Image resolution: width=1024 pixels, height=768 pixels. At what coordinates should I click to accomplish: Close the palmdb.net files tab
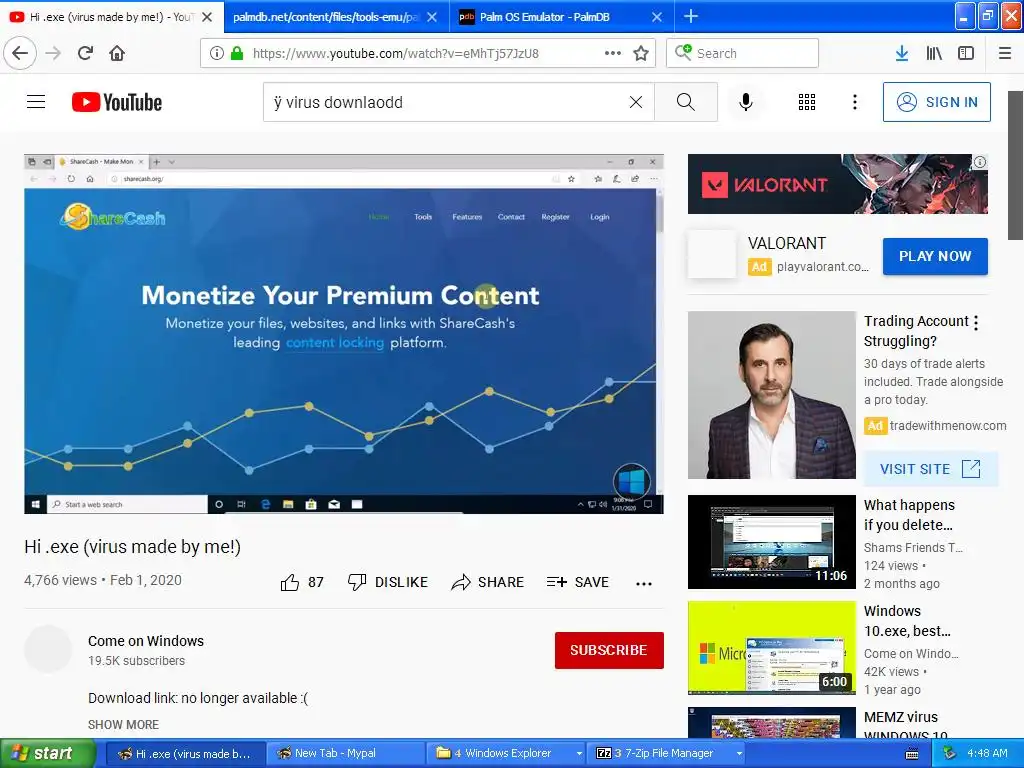pyautogui.click(x=432, y=17)
